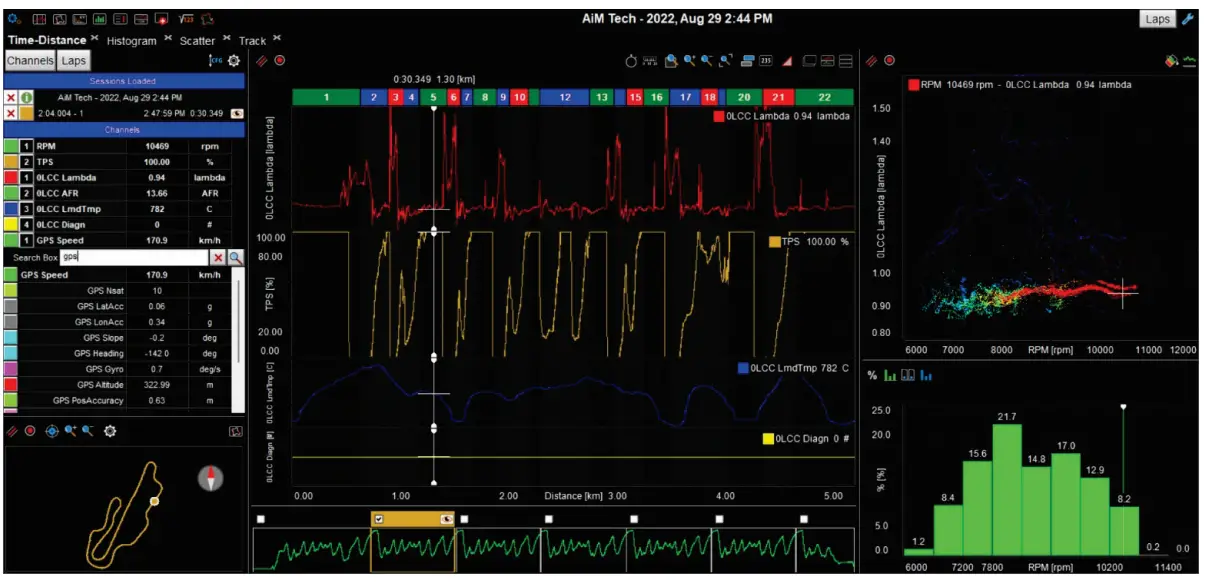Select track segment 12 in the segment bar
1205x582 pixels.
[565, 97]
